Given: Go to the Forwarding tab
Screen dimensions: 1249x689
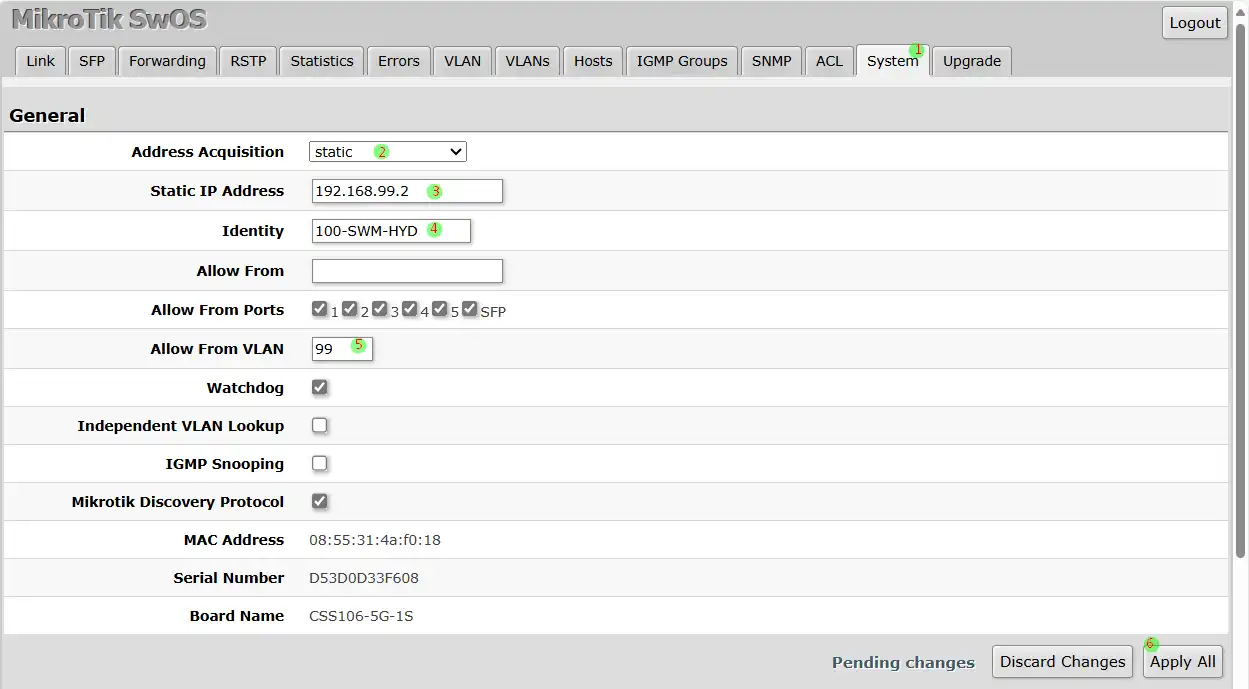Looking at the screenshot, I should coord(167,61).
